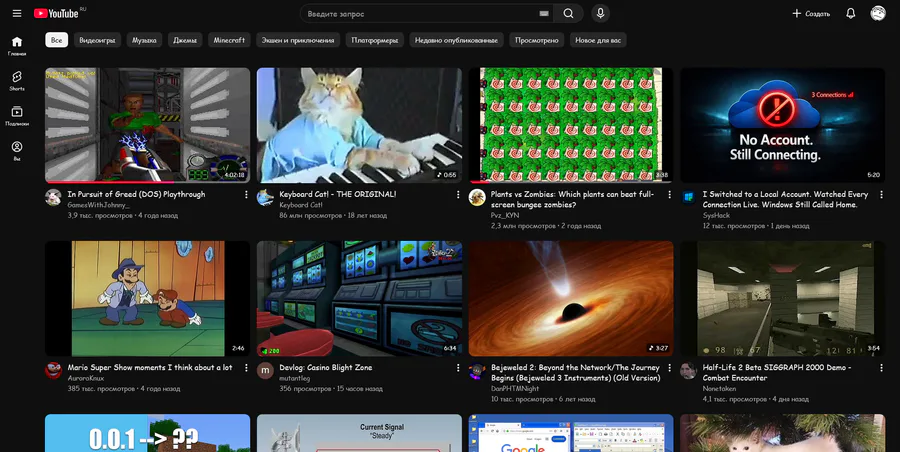Open Casino Blight Zone devlog thumbnail

coord(359,299)
